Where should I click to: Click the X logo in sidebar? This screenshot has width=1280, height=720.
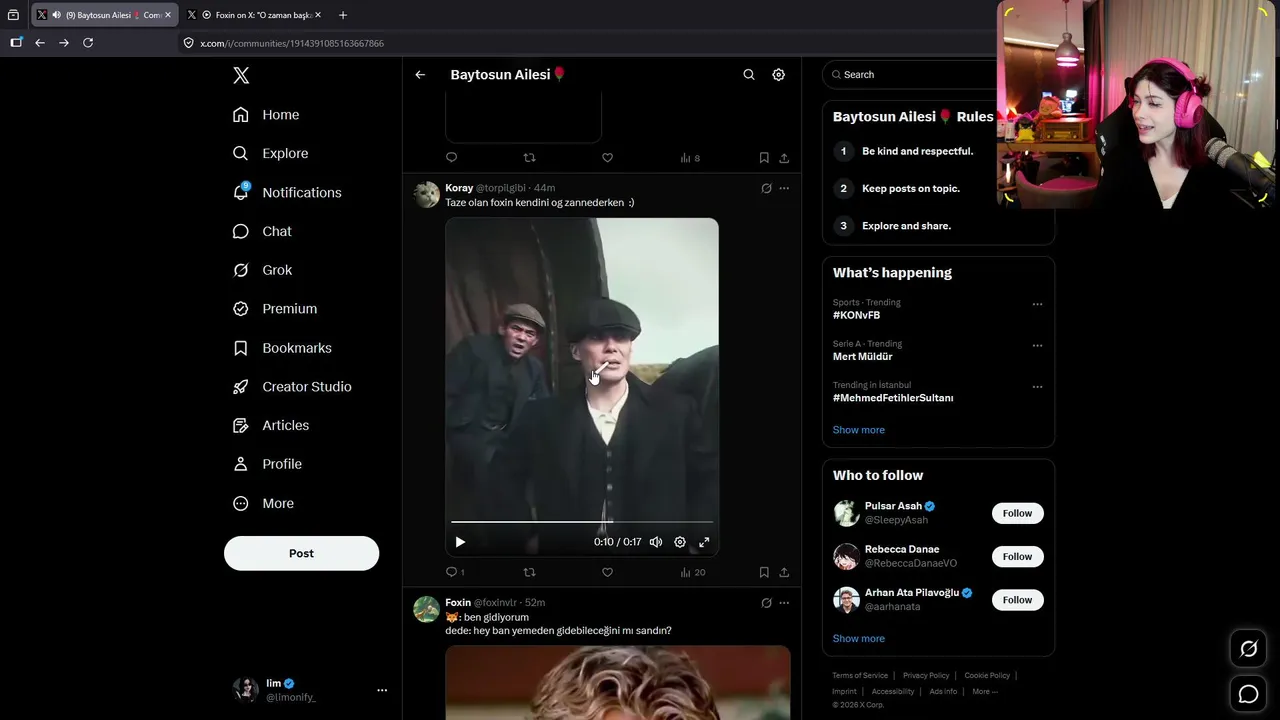(241, 76)
